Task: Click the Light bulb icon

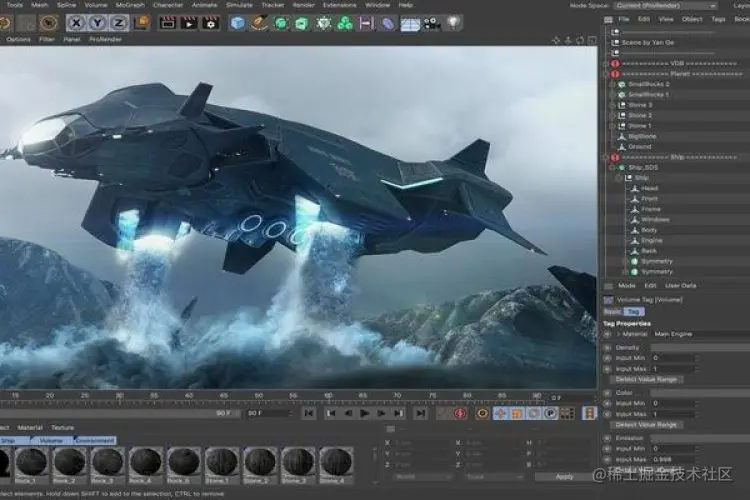Action: pos(453,23)
